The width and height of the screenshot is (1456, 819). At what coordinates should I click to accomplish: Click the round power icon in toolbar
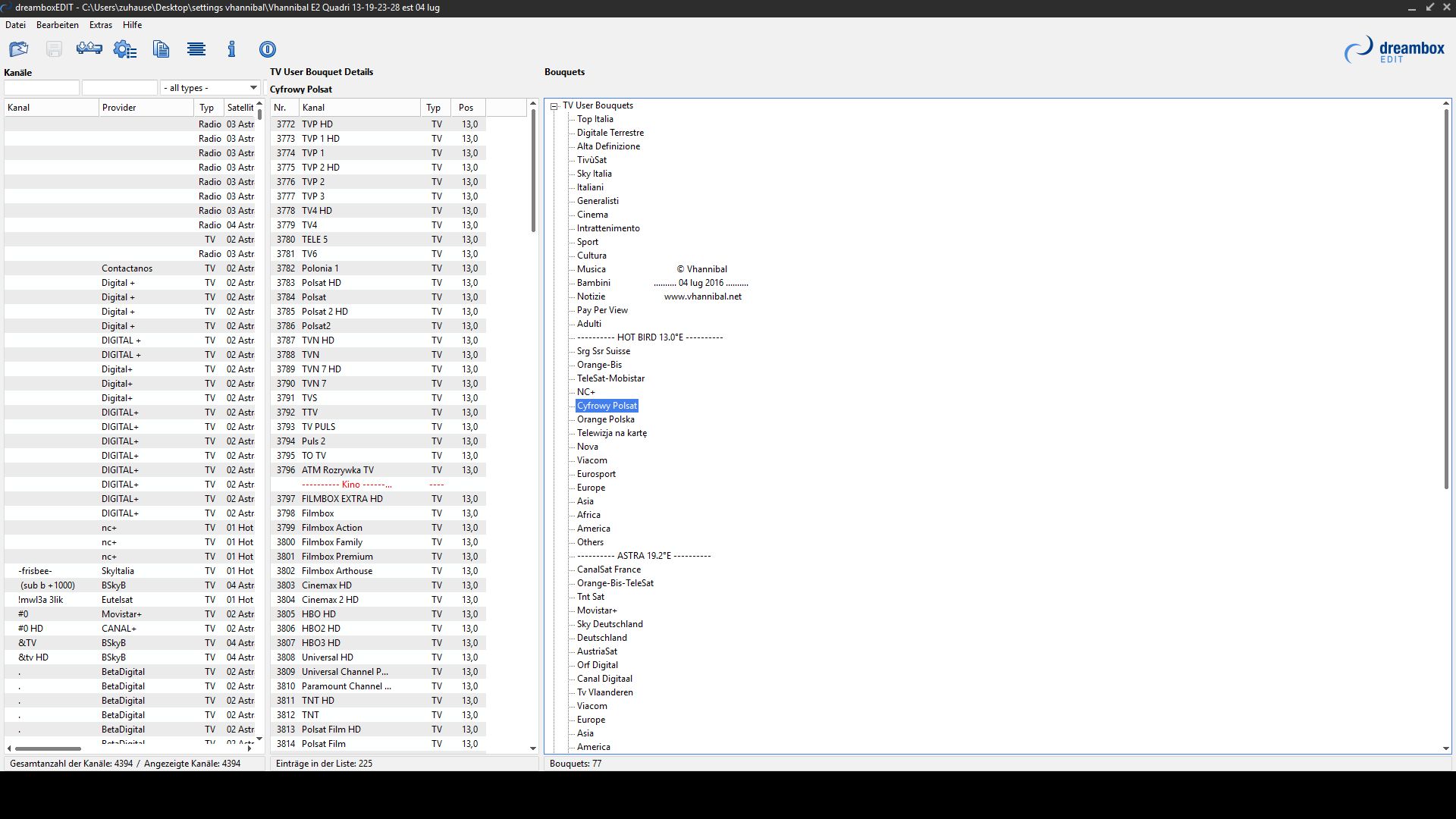point(268,49)
